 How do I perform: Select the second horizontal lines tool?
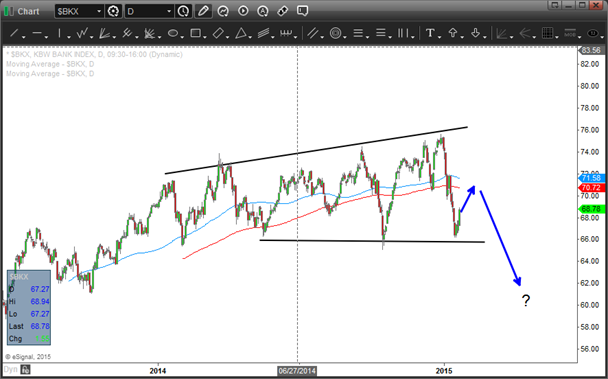pos(381,33)
